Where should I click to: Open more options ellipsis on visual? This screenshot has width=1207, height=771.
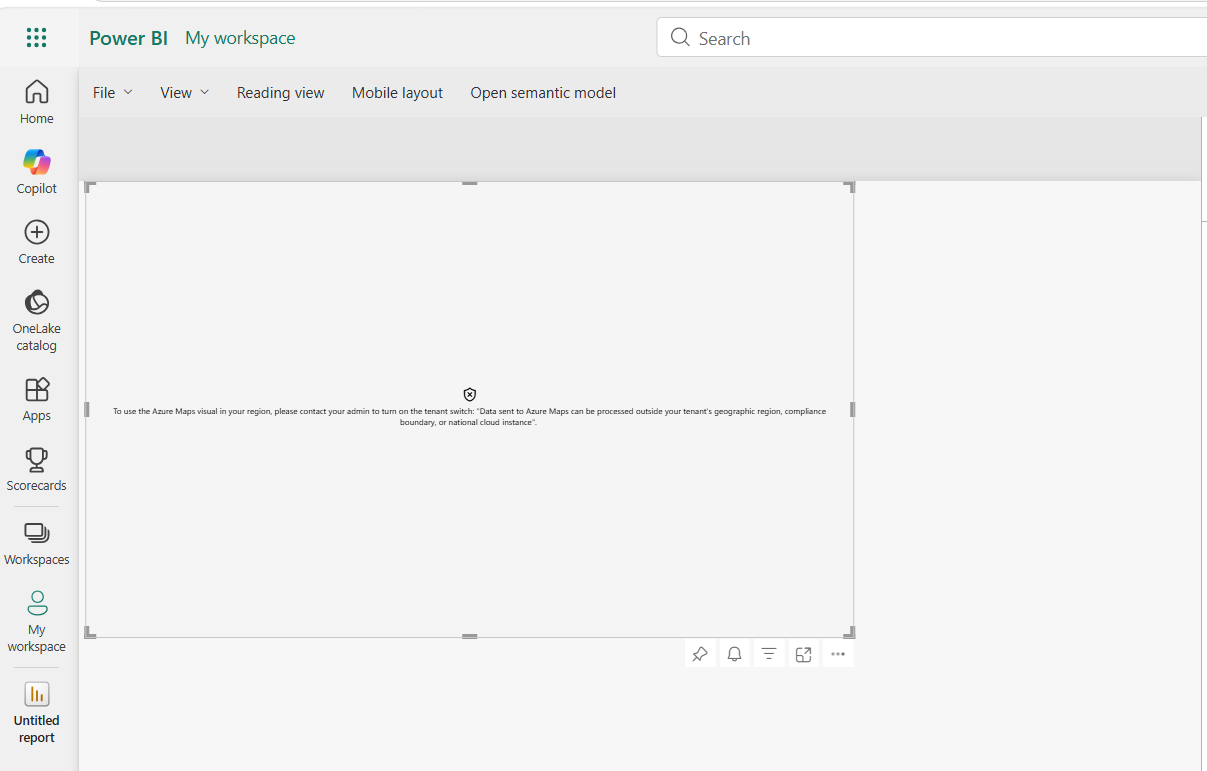tap(838, 654)
